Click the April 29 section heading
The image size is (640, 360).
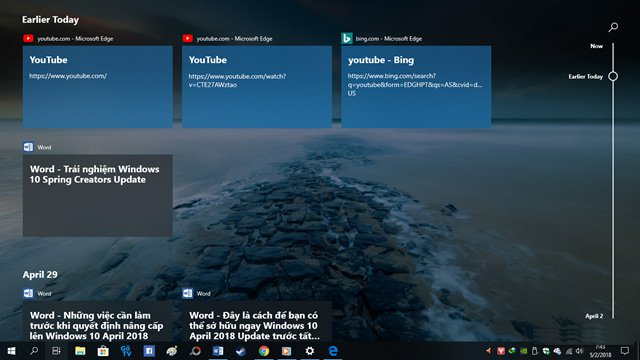(40, 275)
